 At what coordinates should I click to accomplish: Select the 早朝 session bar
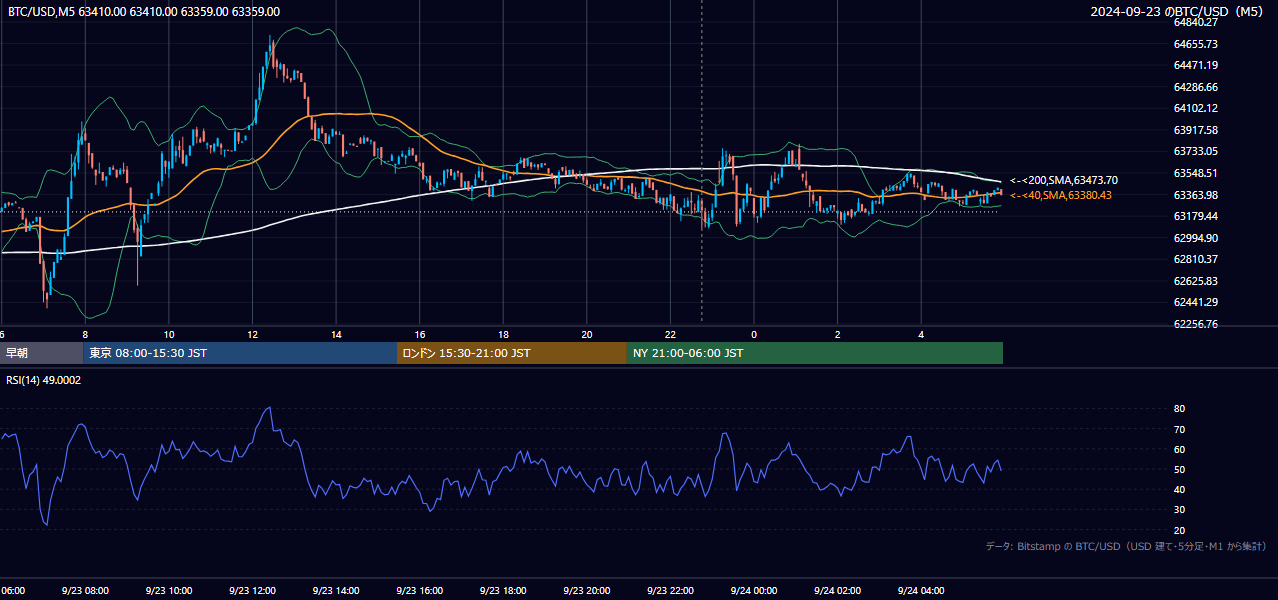41,353
